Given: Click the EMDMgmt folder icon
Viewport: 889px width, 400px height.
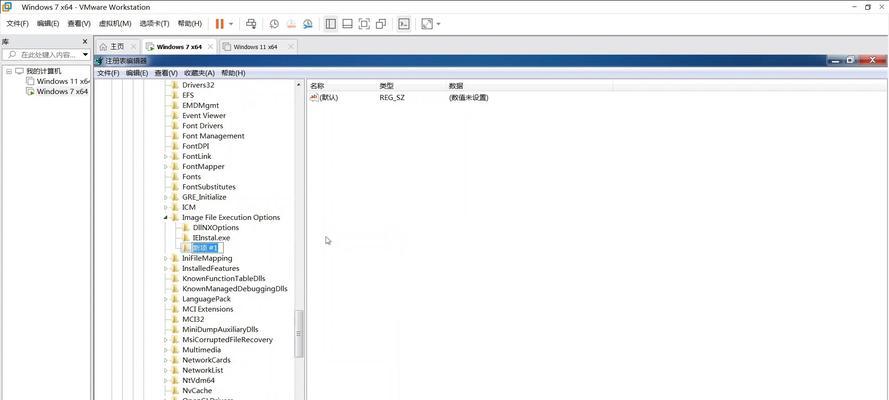Looking at the screenshot, I should 175,105.
